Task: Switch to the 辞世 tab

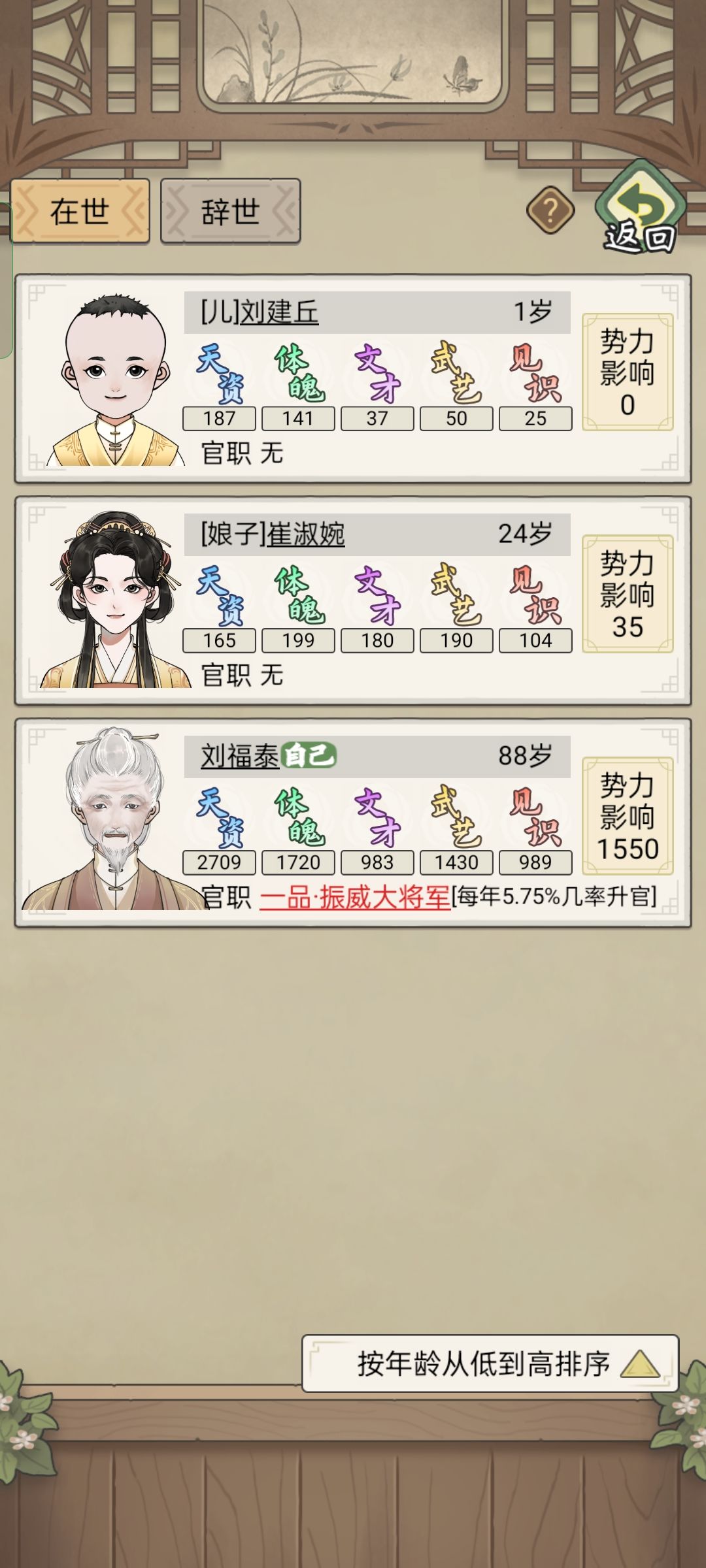Action: (231, 211)
